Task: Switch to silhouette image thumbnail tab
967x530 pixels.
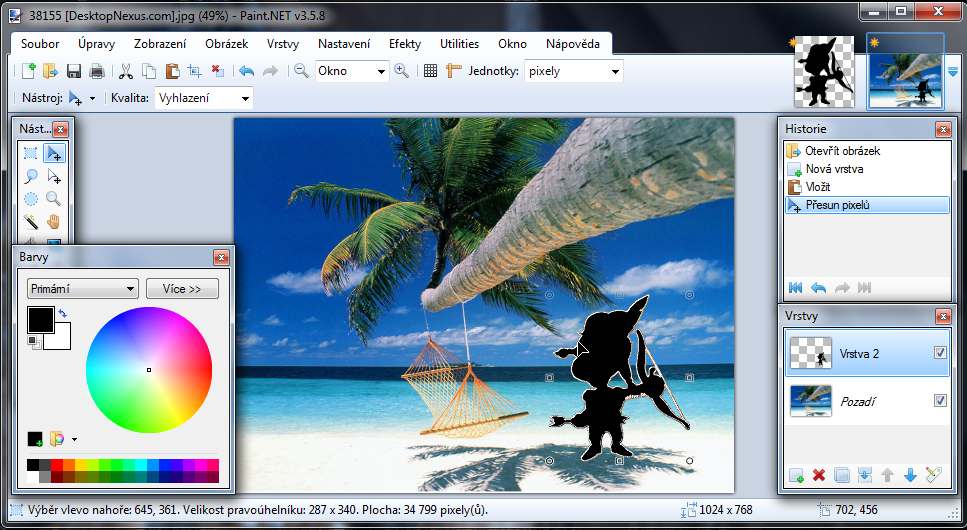Action: (x=824, y=72)
